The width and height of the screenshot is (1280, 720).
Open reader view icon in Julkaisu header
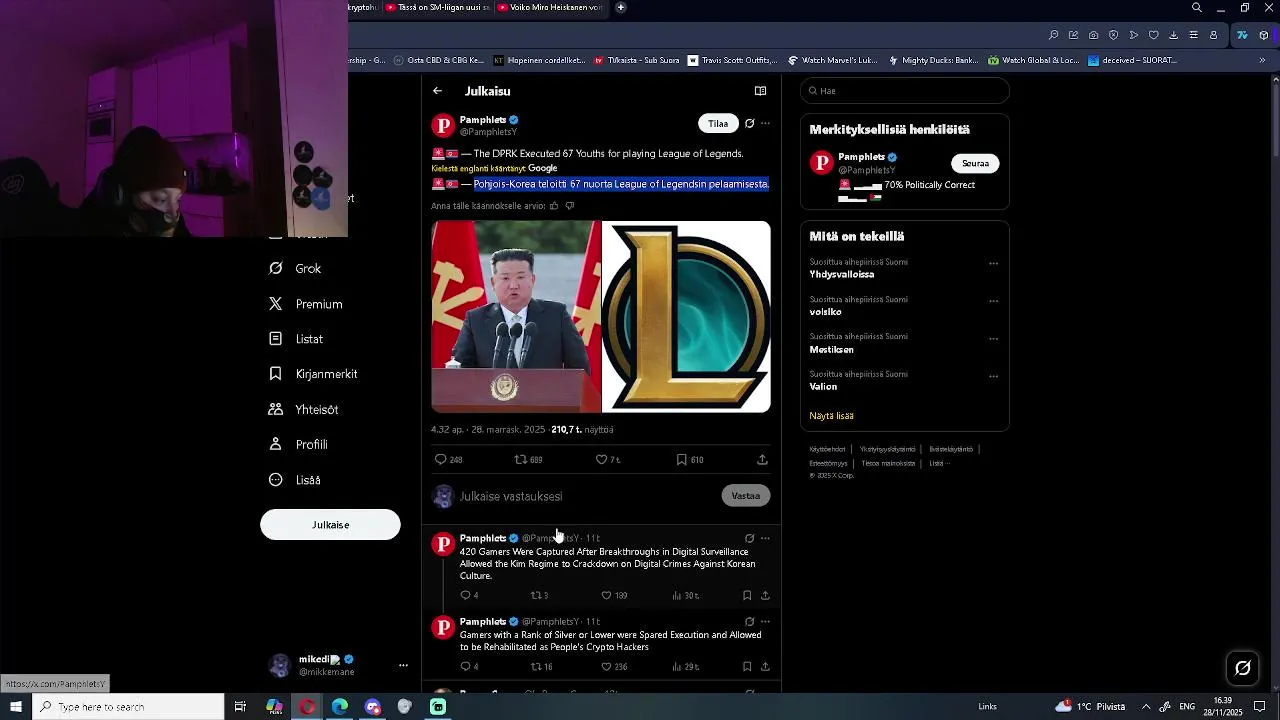click(760, 91)
